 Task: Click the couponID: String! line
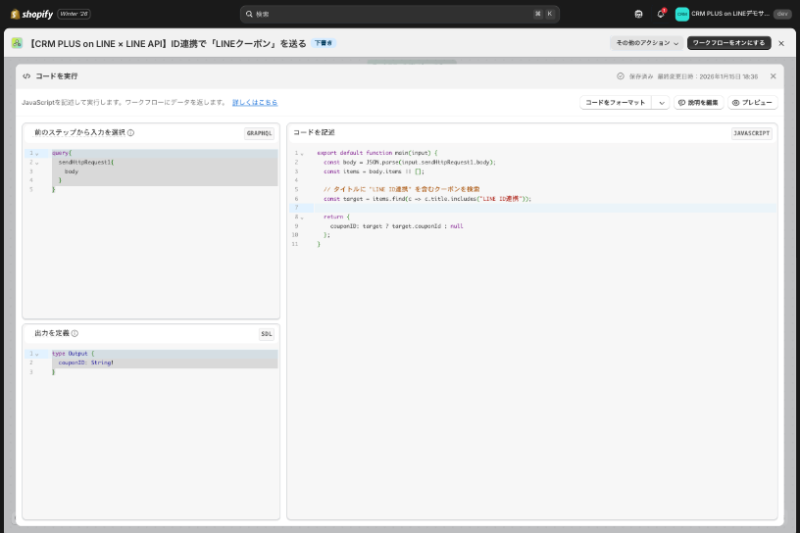(86, 363)
